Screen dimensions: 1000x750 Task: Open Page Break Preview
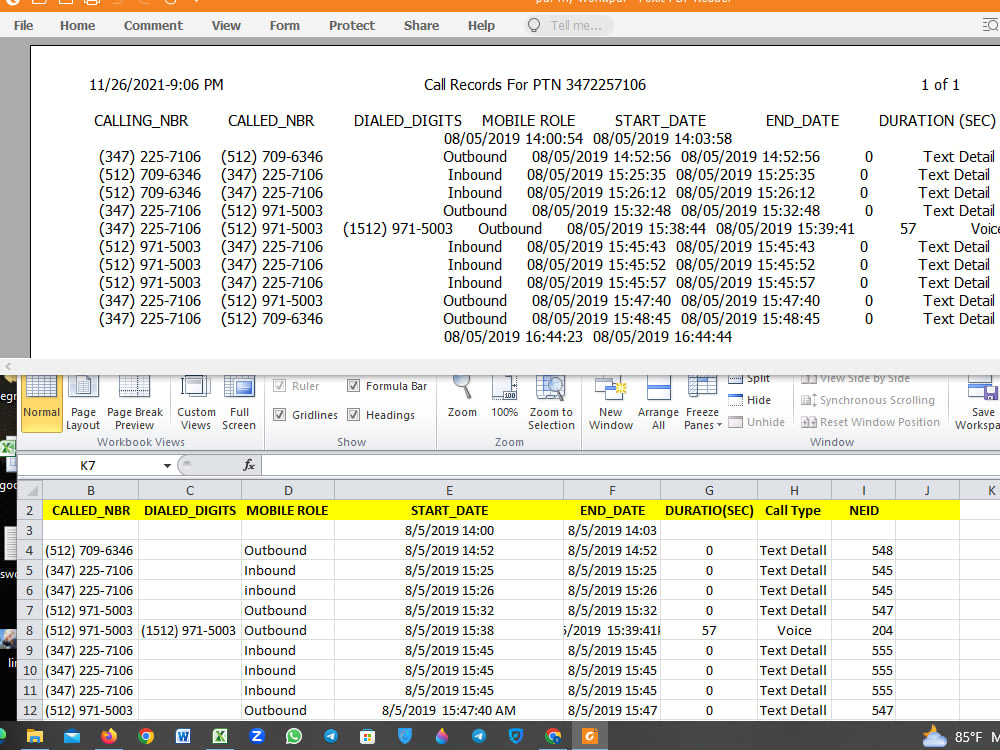(135, 403)
